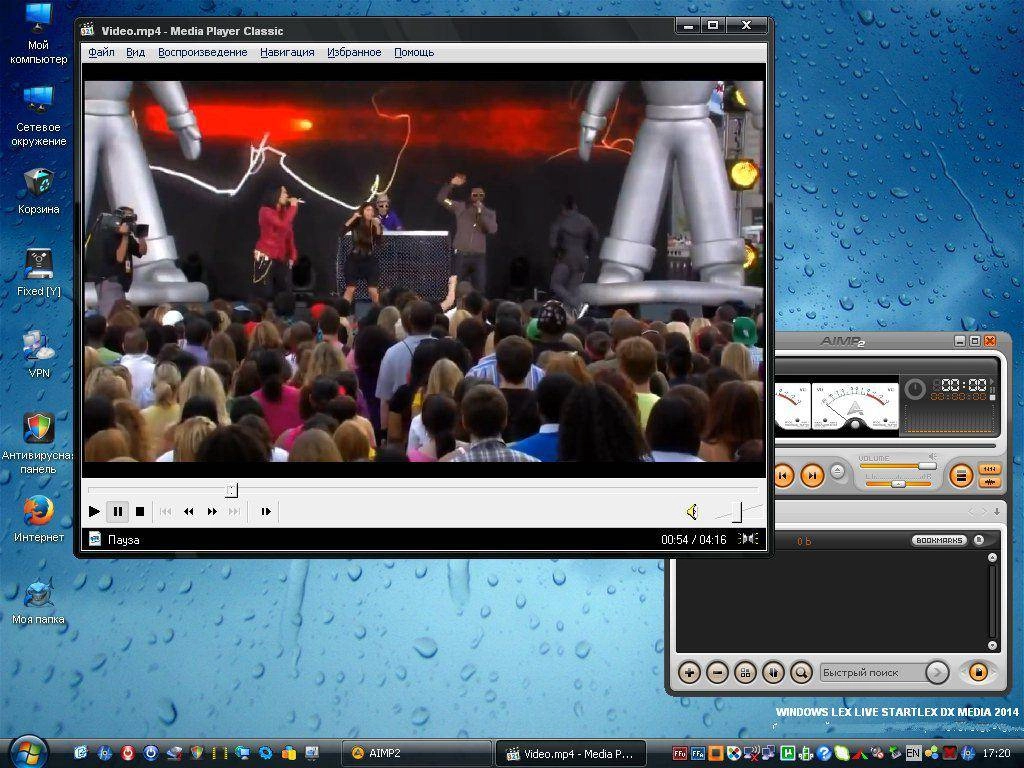Click the stereo audio indicator in status bar
The height and width of the screenshot is (768, 1024).
pyautogui.click(x=748, y=539)
